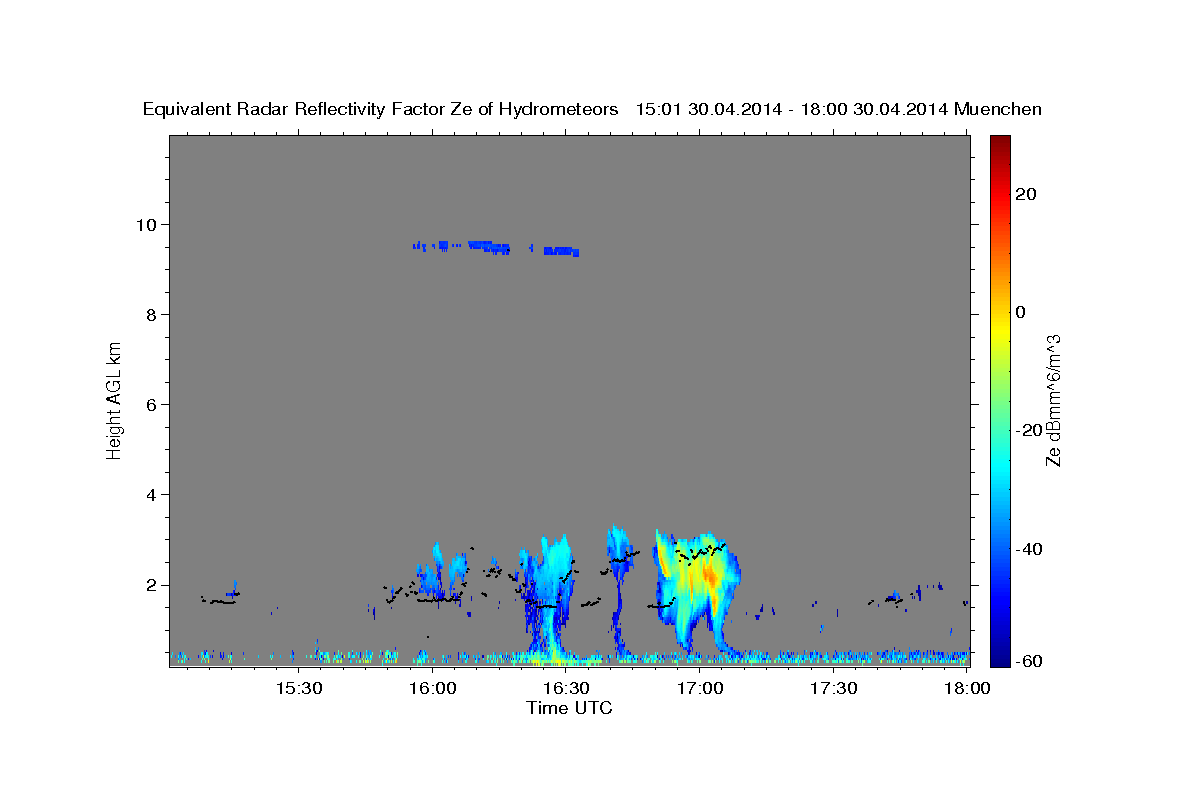Click the dark blue bottom of the colorbar
The height and width of the screenshot is (800, 1200).
999,657
